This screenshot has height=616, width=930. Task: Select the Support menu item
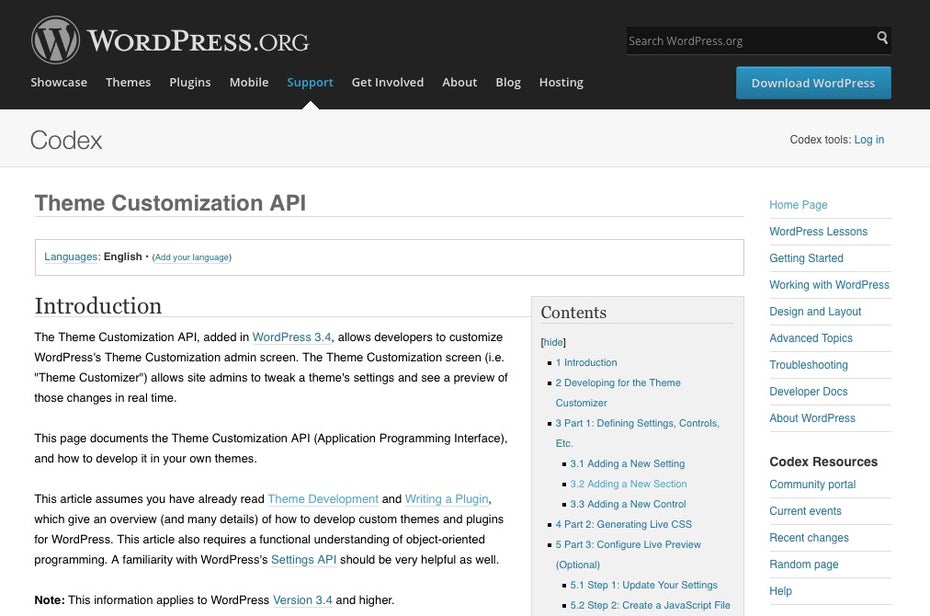(310, 82)
